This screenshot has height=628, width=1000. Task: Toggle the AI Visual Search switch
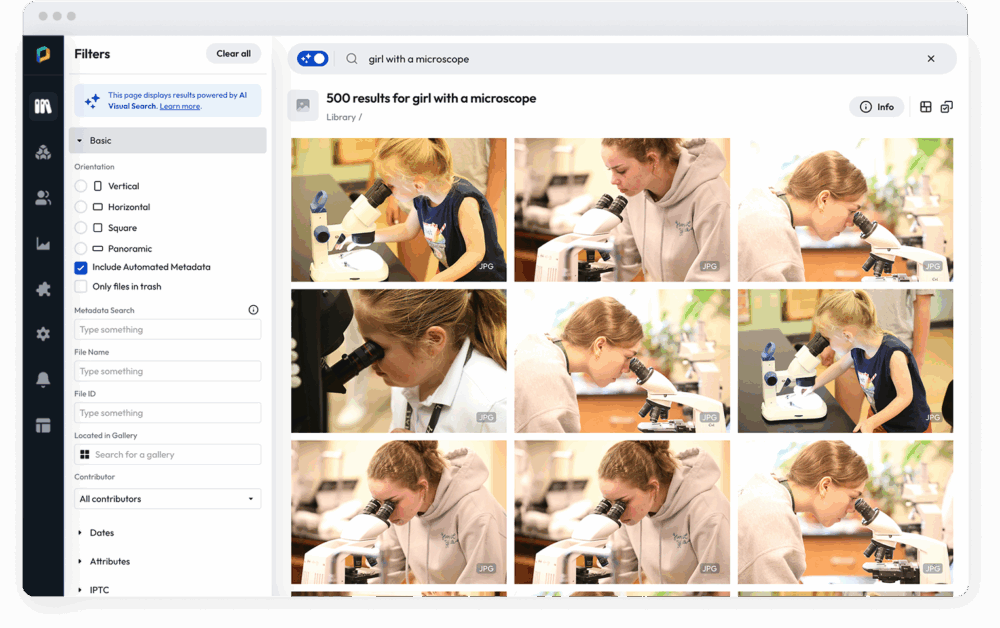[312, 59]
